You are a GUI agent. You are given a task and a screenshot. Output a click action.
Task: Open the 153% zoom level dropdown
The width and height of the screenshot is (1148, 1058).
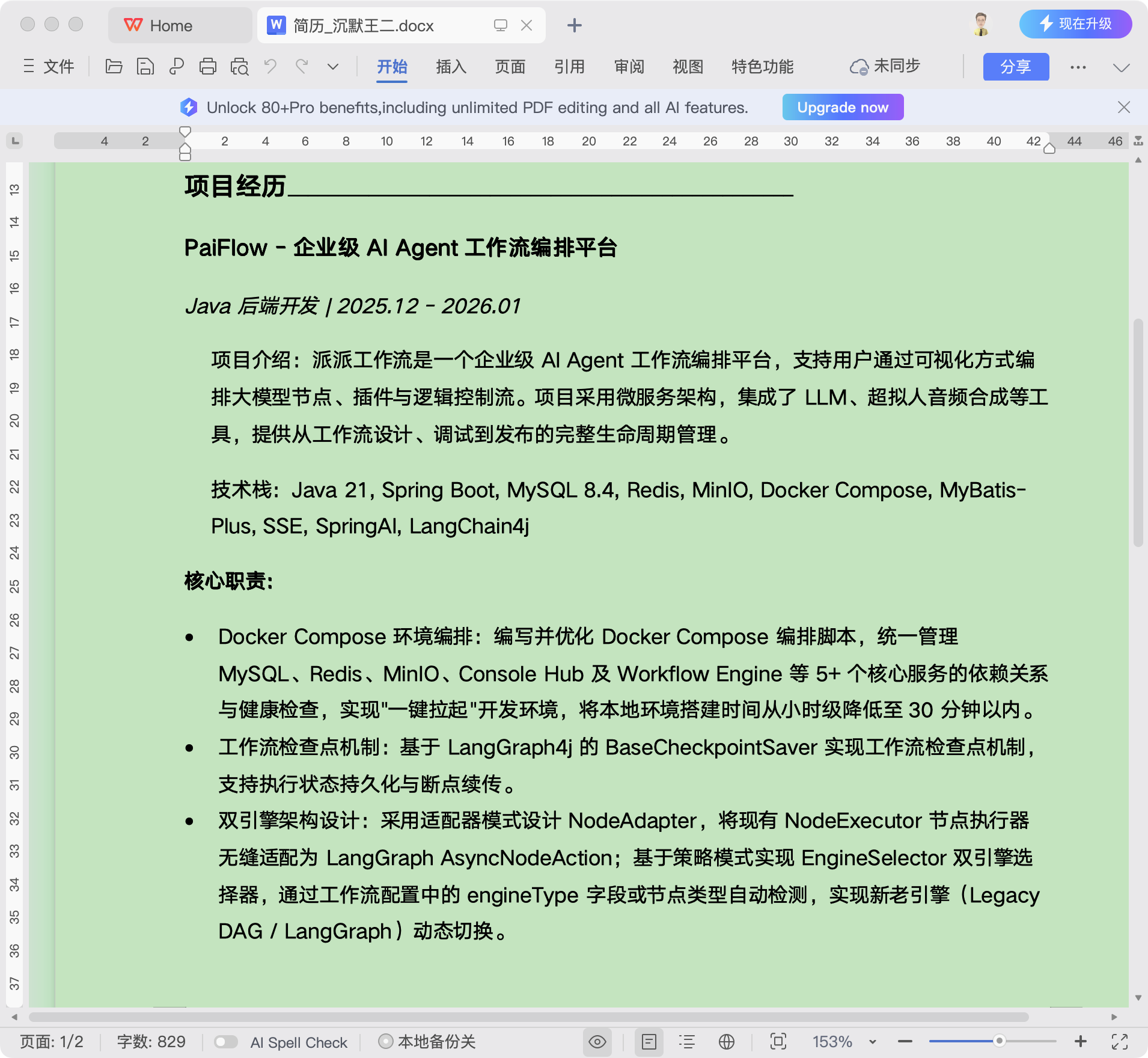[x=873, y=1042]
